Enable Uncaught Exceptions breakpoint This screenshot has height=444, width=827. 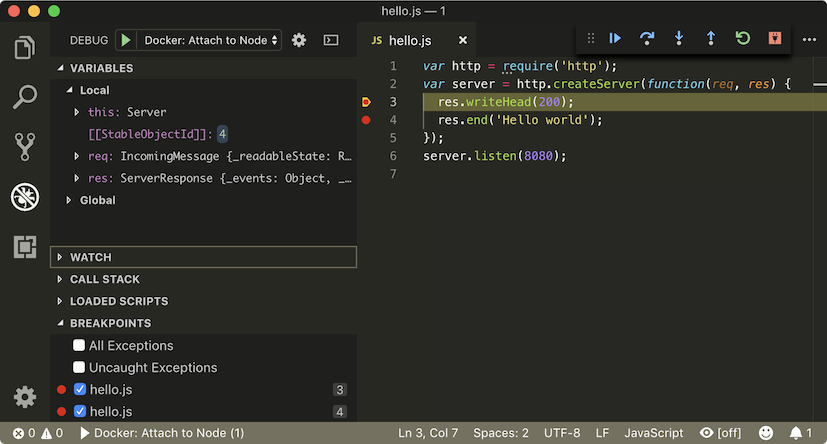coord(79,367)
